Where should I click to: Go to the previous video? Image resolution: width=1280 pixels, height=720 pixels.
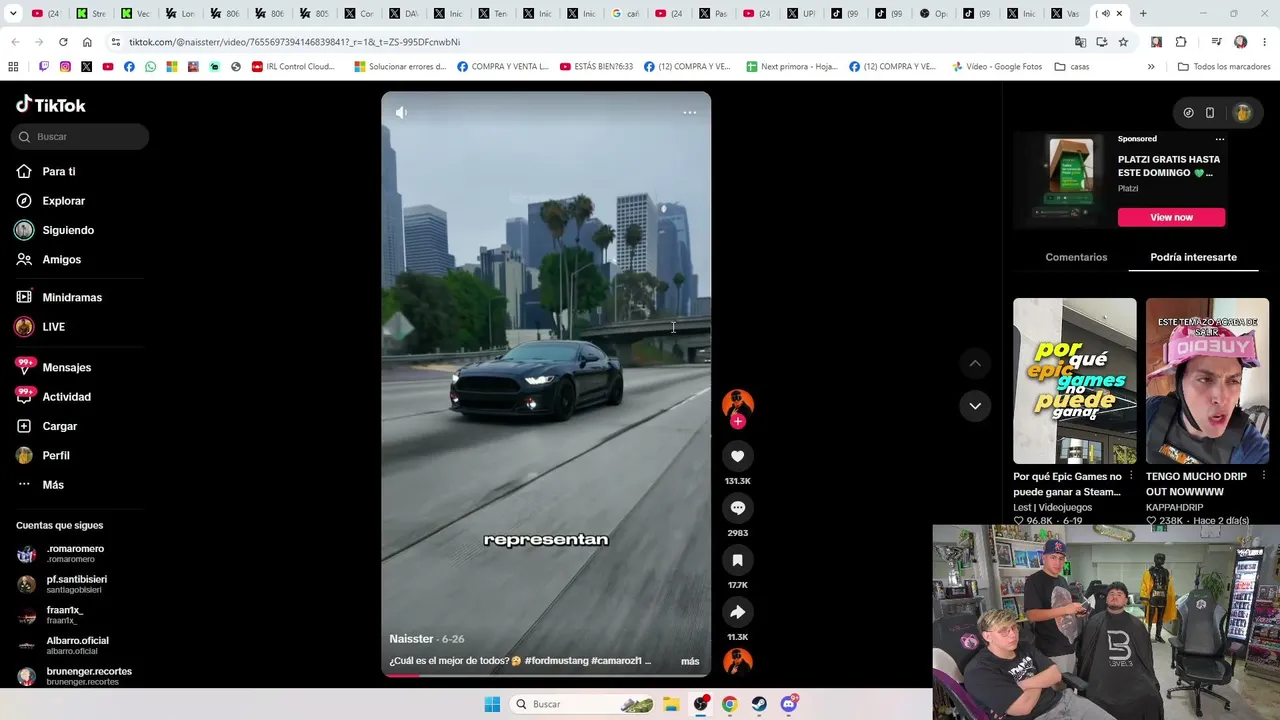[975, 363]
